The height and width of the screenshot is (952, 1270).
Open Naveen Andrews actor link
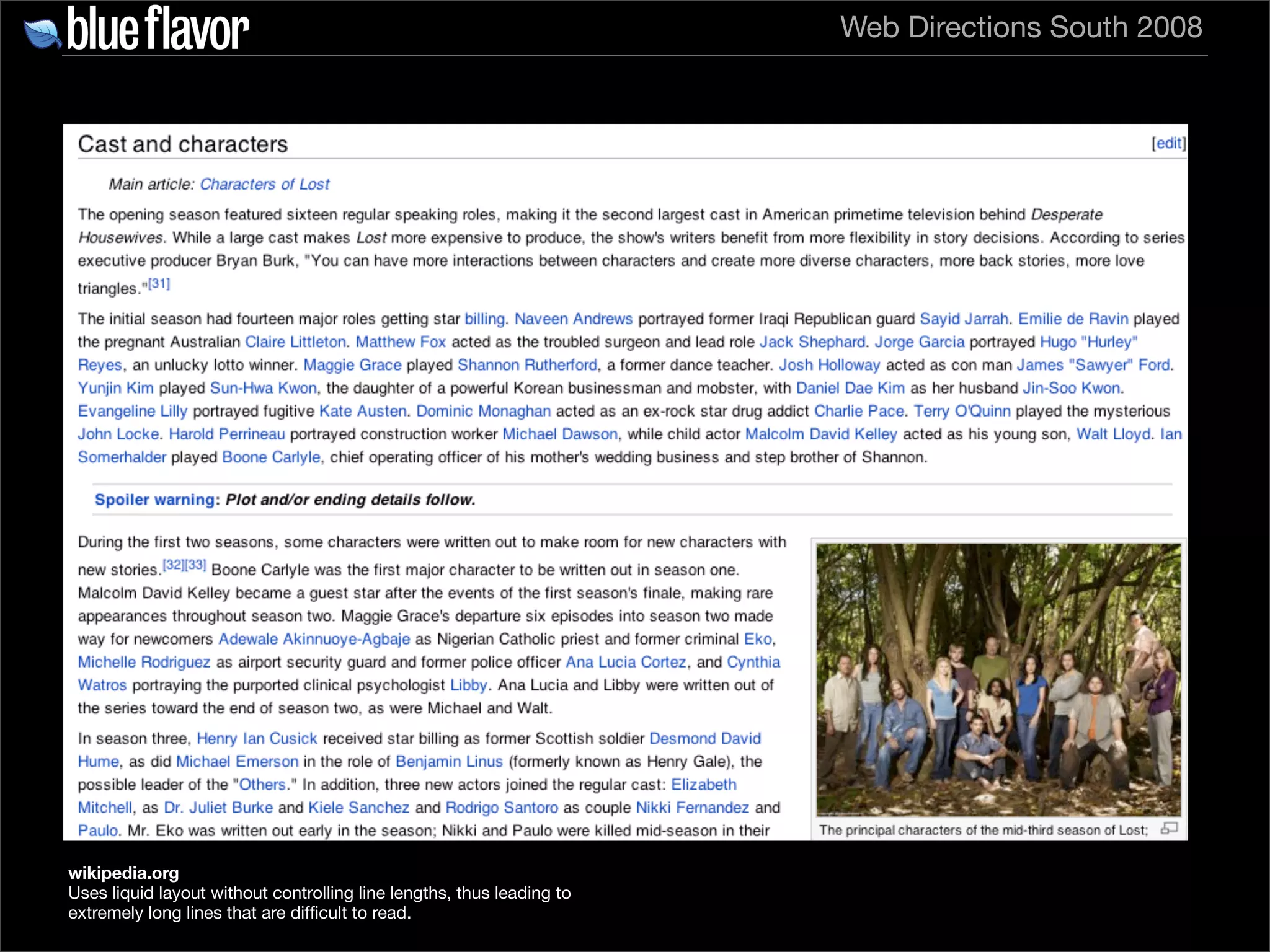click(x=573, y=319)
